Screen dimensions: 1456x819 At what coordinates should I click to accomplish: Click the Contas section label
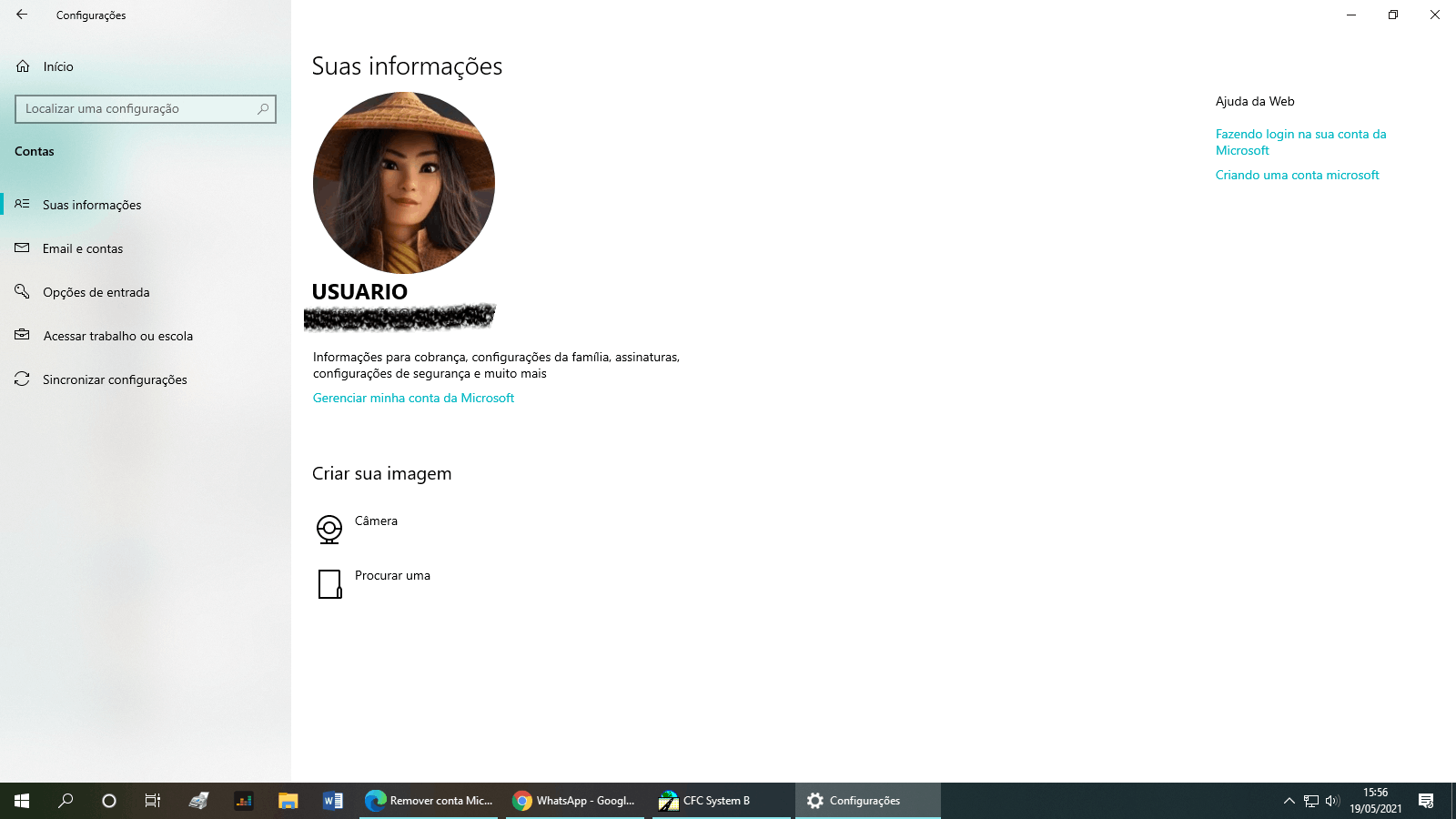click(x=35, y=151)
